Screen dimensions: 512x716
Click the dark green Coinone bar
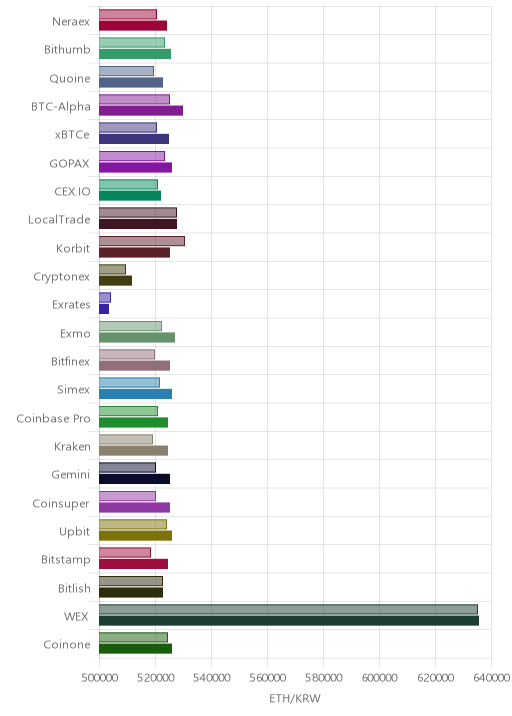click(x=135, y=649)
